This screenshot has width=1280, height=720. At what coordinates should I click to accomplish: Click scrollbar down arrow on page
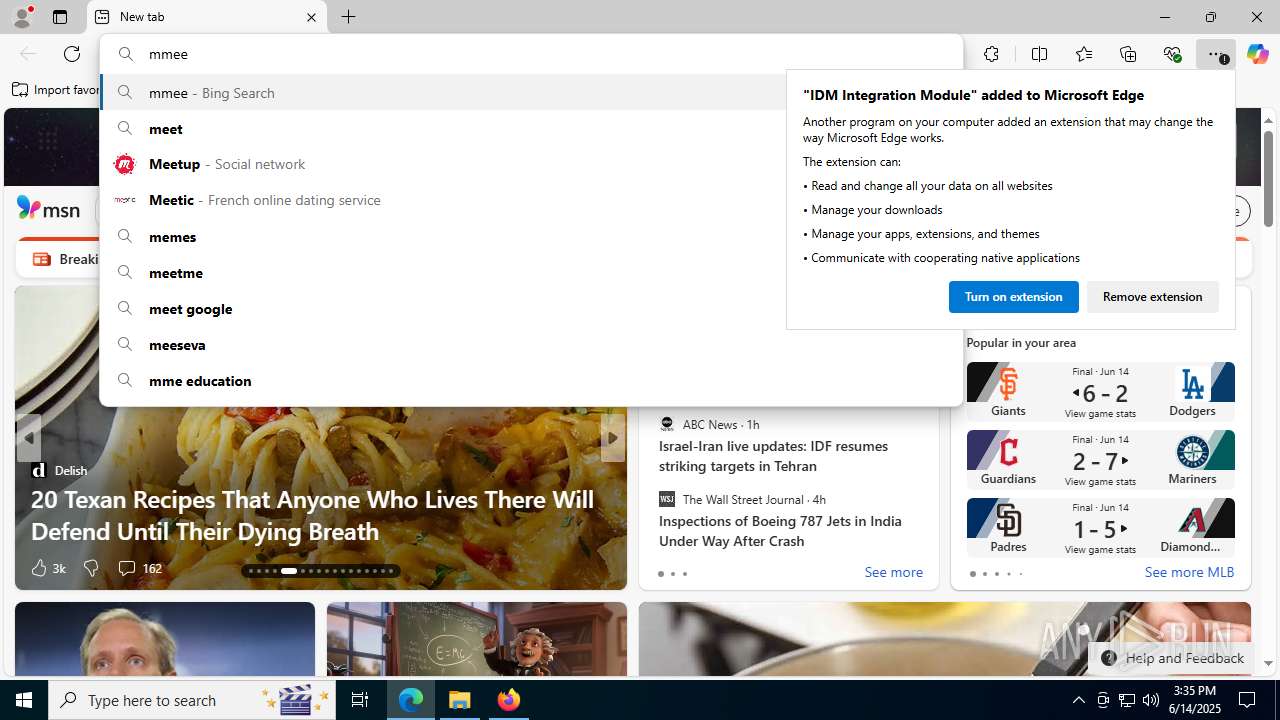[x=1268, y=663]
